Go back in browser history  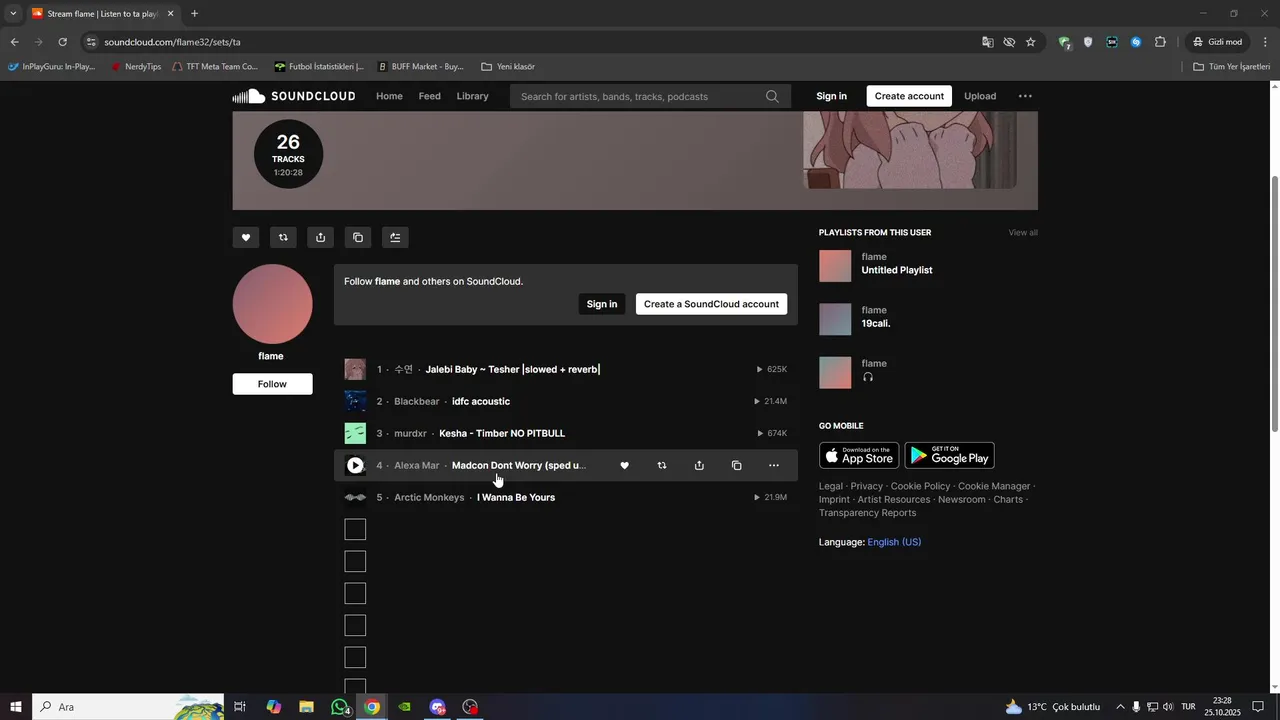pyautogui.click(x=14, y=42)
